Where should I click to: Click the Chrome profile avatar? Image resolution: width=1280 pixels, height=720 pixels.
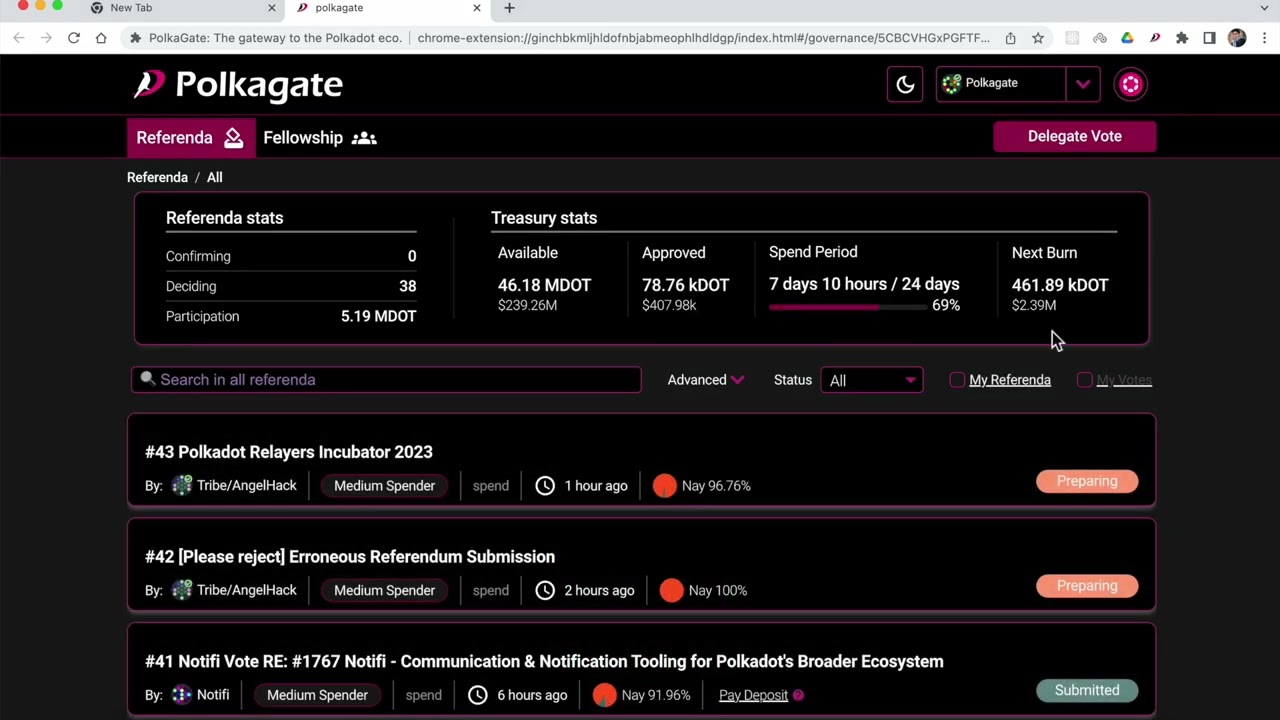pos(1237,38)
